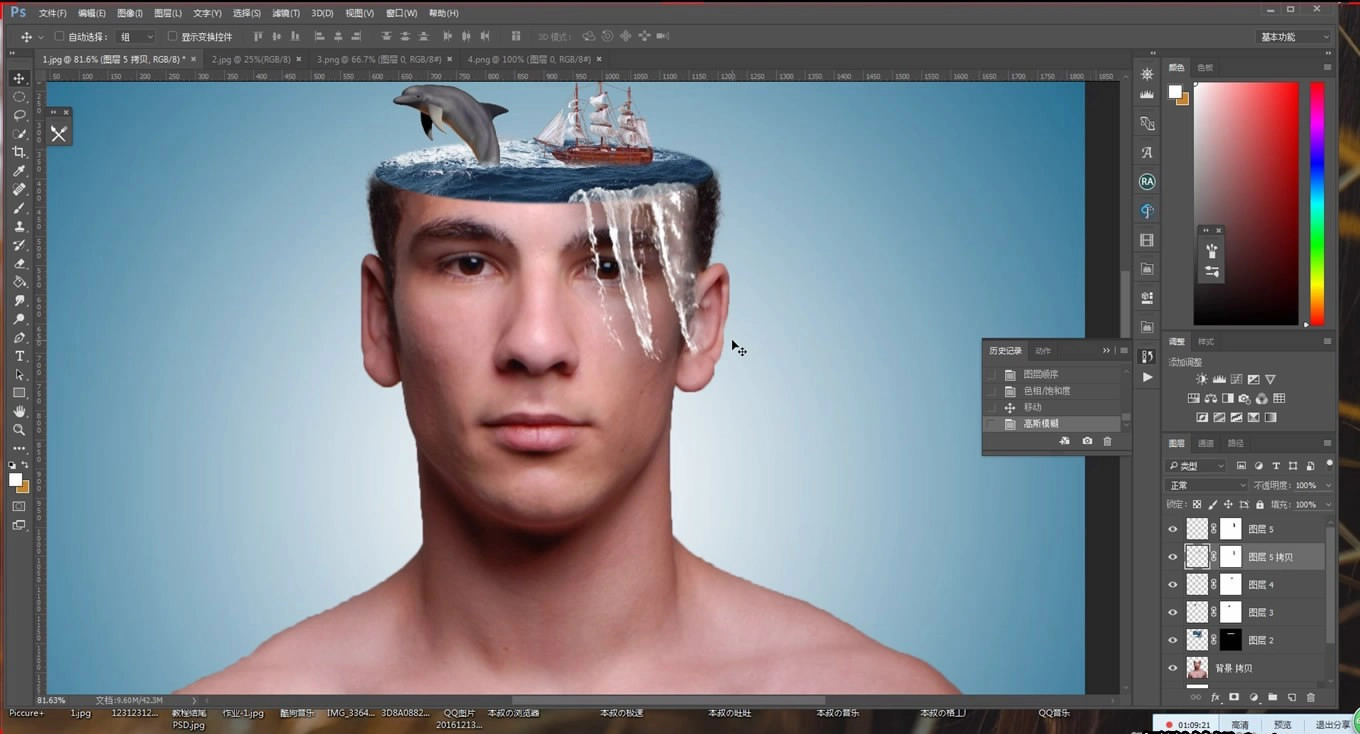The width and height of the screenshot is (1360, 734).
Task: Select the Hand tool
Action: tap(19, 411)
